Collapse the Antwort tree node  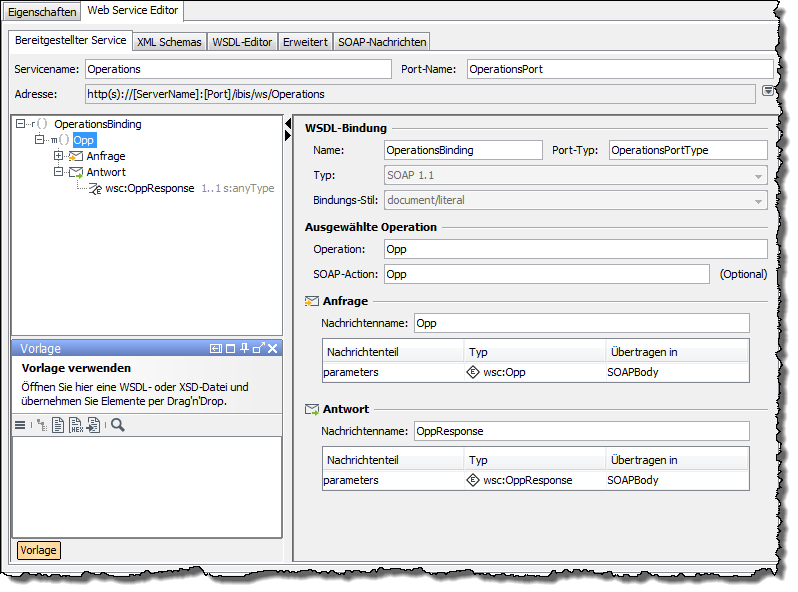tap(58, 172)
